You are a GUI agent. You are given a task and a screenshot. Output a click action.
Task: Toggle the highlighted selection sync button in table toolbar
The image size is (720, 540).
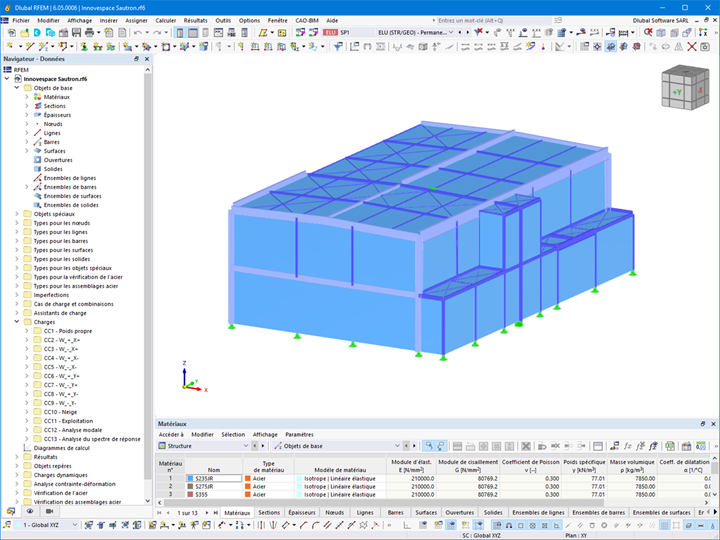click(428, 446)
